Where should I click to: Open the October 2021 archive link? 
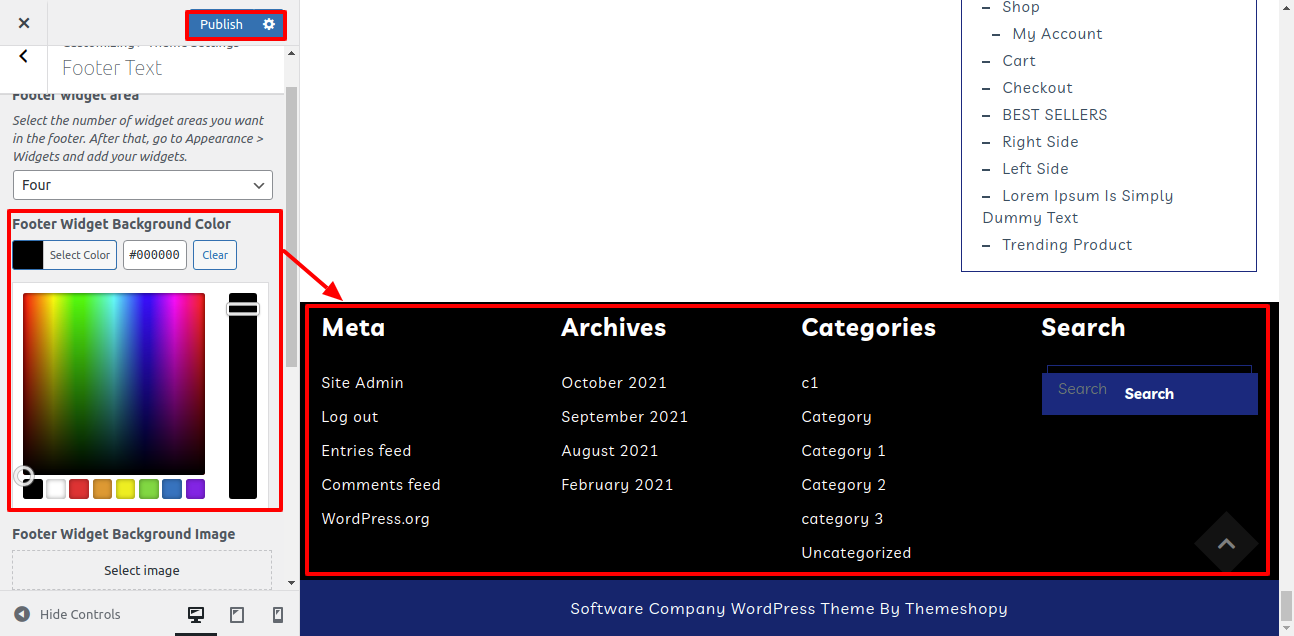click(613, 383)
